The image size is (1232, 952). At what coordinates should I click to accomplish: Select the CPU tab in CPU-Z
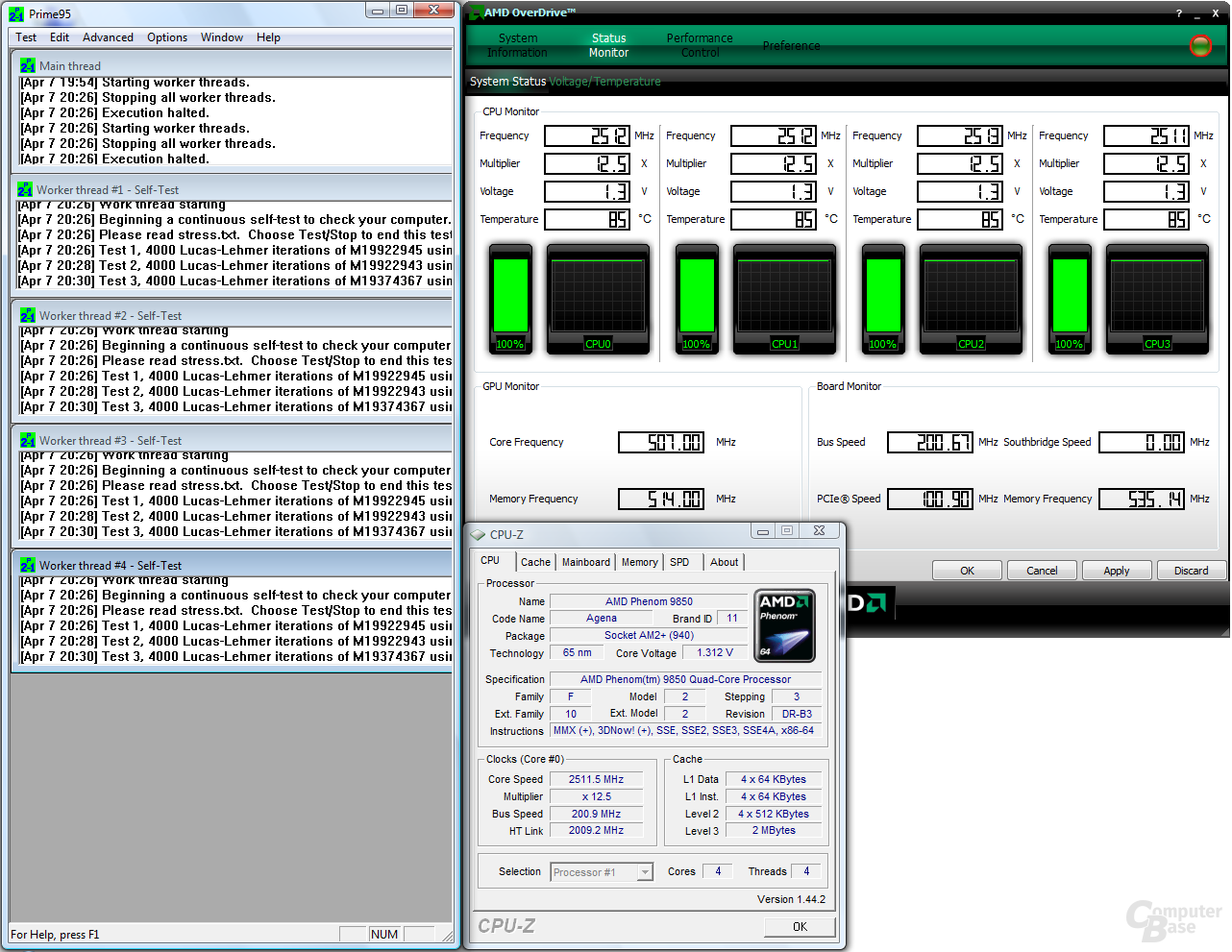[491, 561]
